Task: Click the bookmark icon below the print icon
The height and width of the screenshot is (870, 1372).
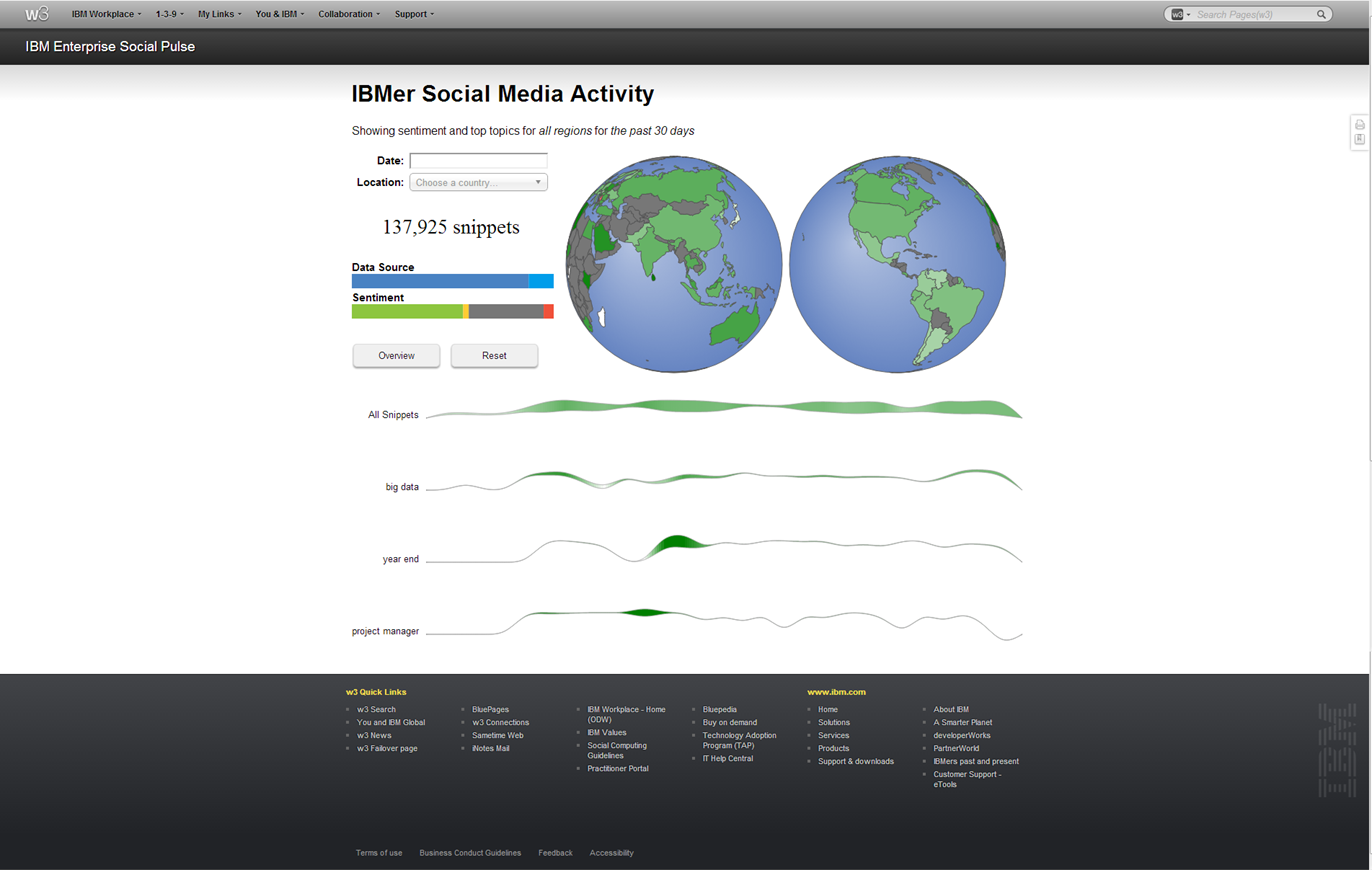Action: pos(1359,140)
